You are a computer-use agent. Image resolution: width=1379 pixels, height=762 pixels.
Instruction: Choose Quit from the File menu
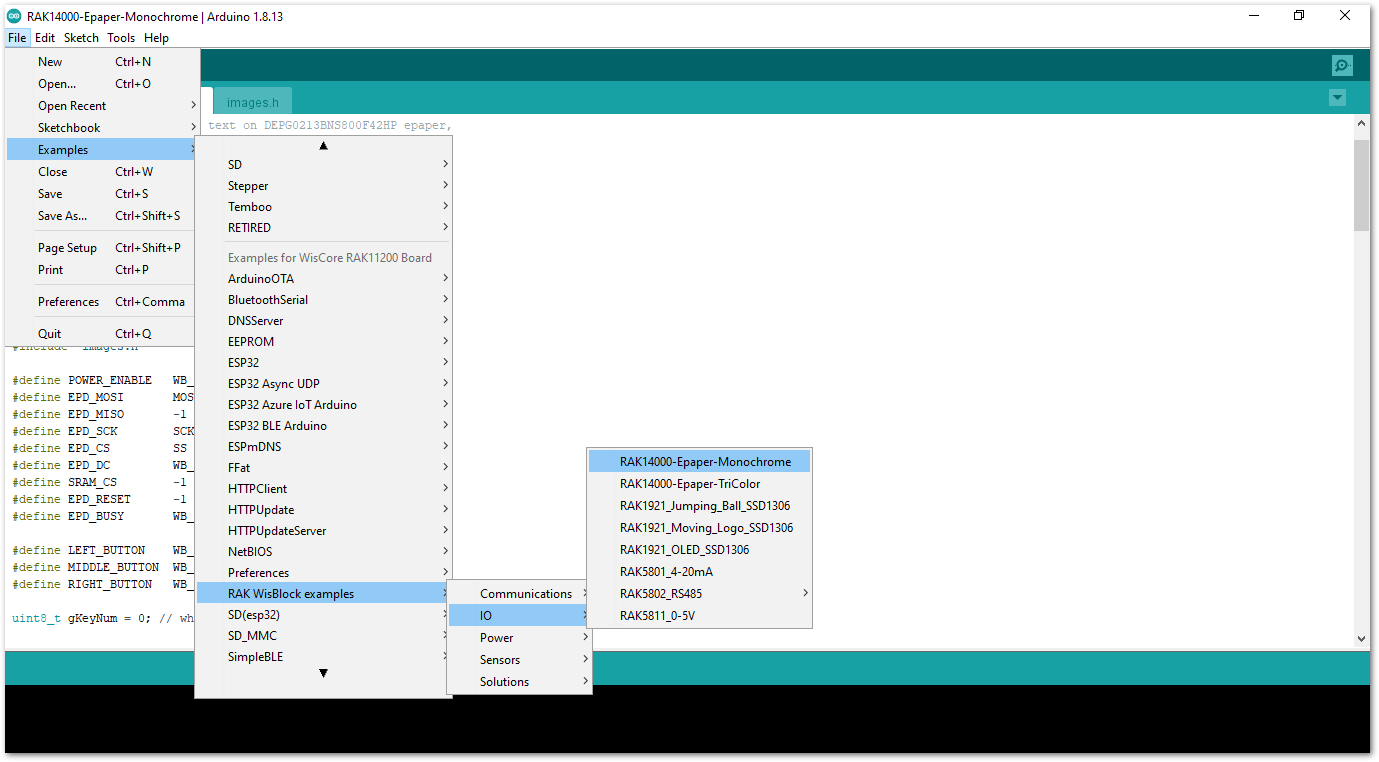(102, 334)
